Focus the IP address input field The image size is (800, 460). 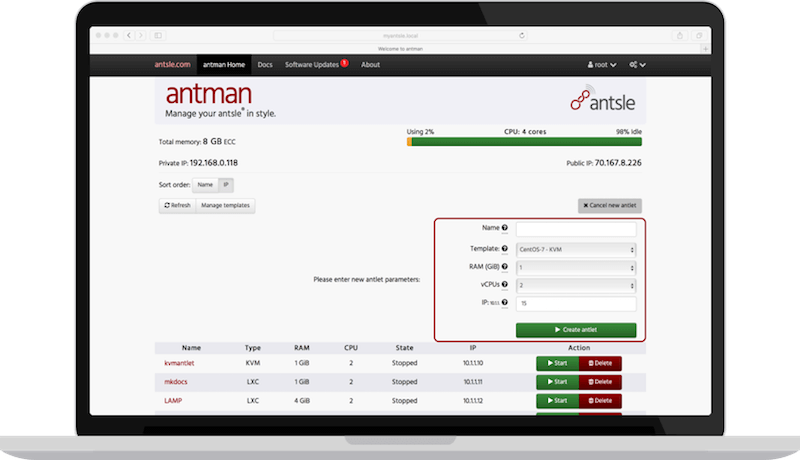click(576, 303)
